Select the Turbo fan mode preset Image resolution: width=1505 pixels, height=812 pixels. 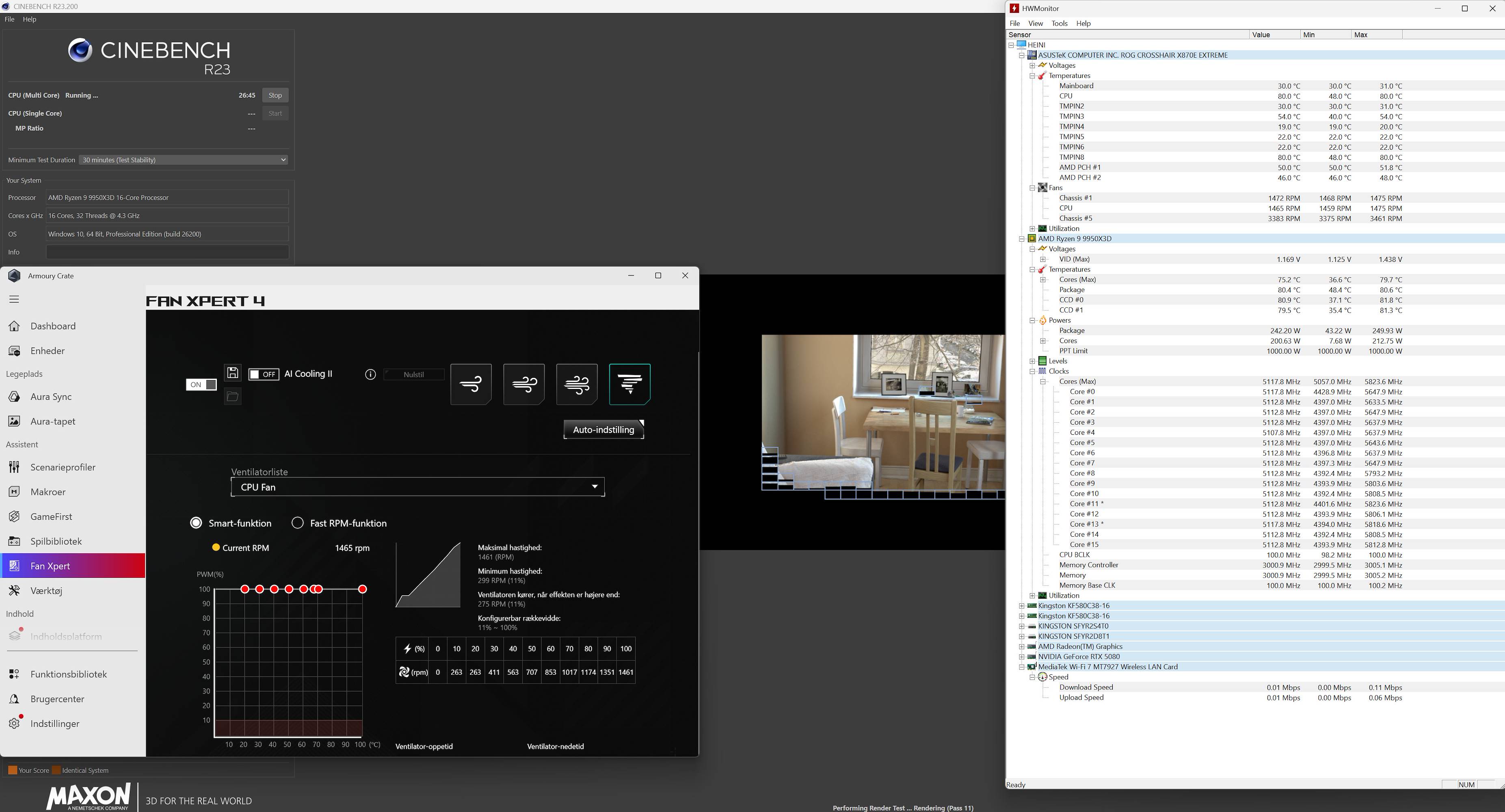pyautogui.click(x=577, y=384)
